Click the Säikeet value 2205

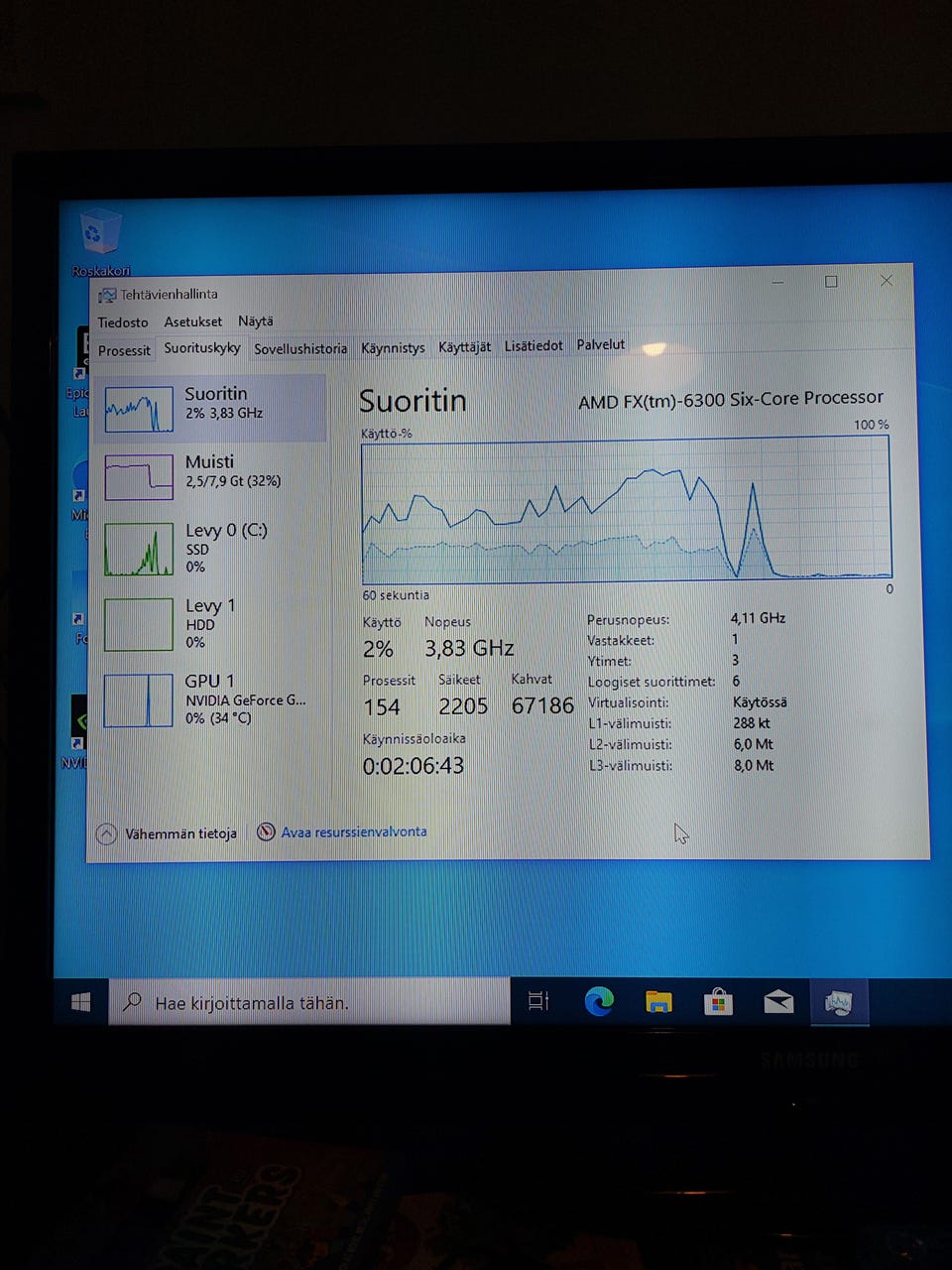[463, 706]
